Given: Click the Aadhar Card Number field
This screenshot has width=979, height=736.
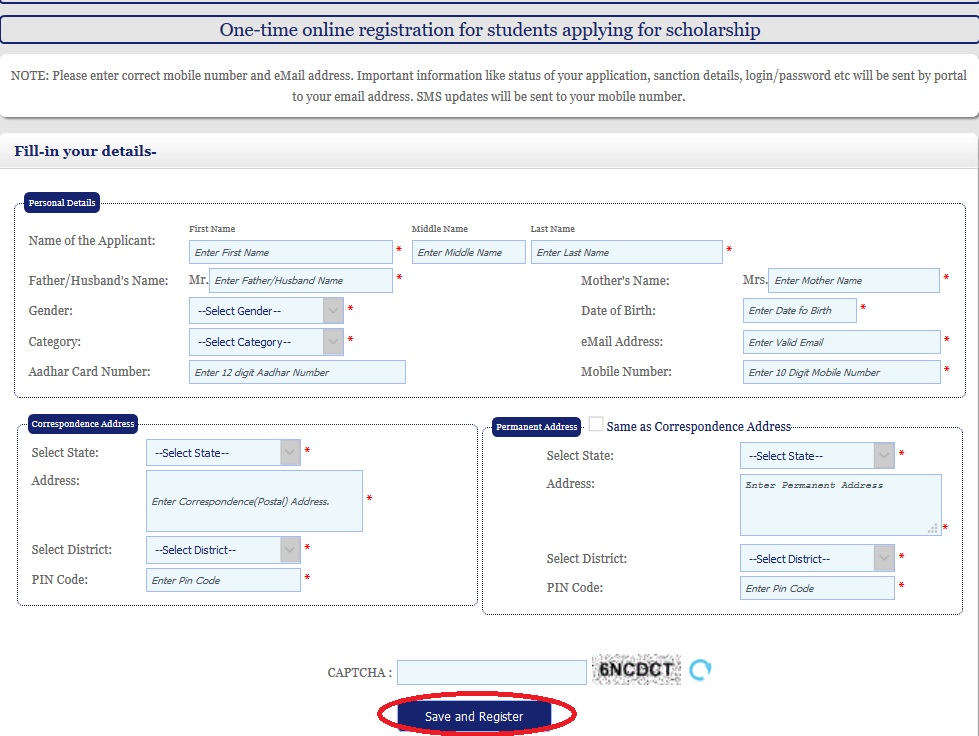Looking at the screenshot, I should tap(297, 372).
